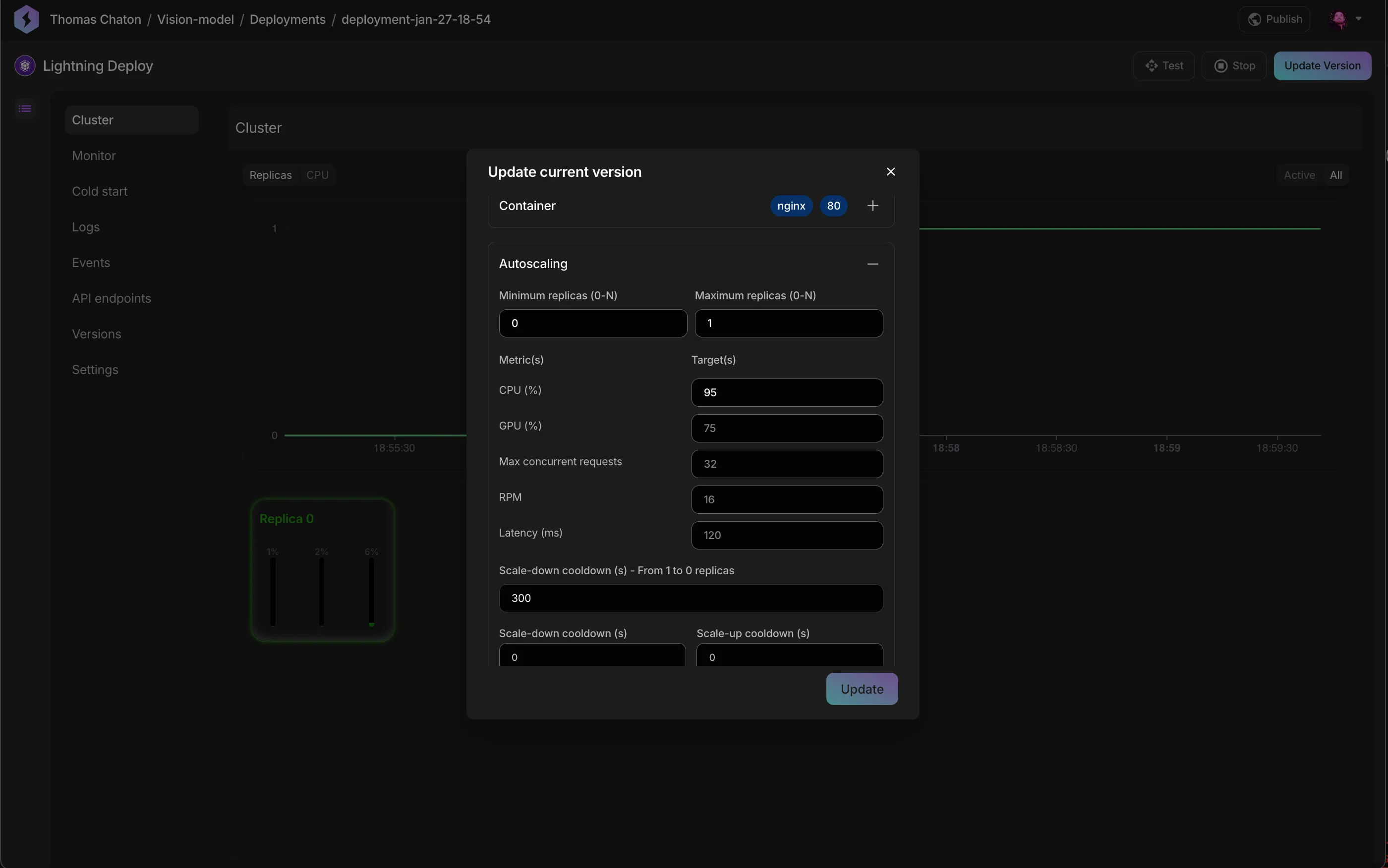Click the Lightning Deploy app icon
The height and width of the screenshot is (868, 1388).
click(x=25, y=66)
